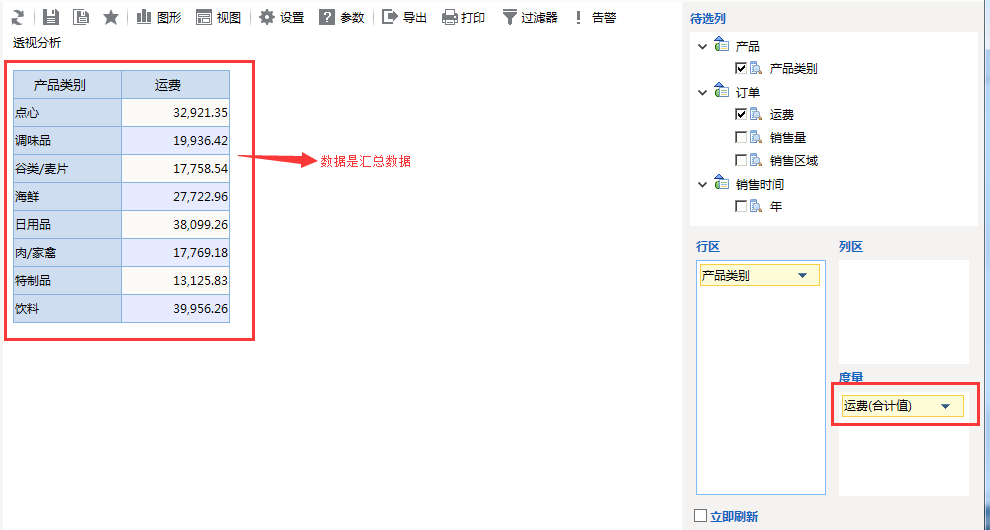Click the 透视分析 title text
This screenshot has height=530, width=990.
[37, 43]
